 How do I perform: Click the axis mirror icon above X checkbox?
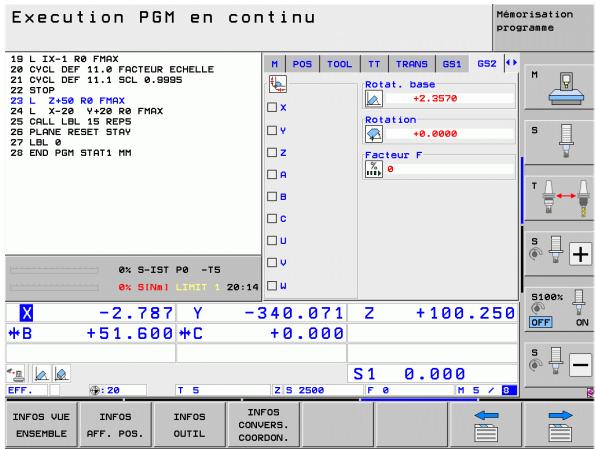tap(278, 84)
